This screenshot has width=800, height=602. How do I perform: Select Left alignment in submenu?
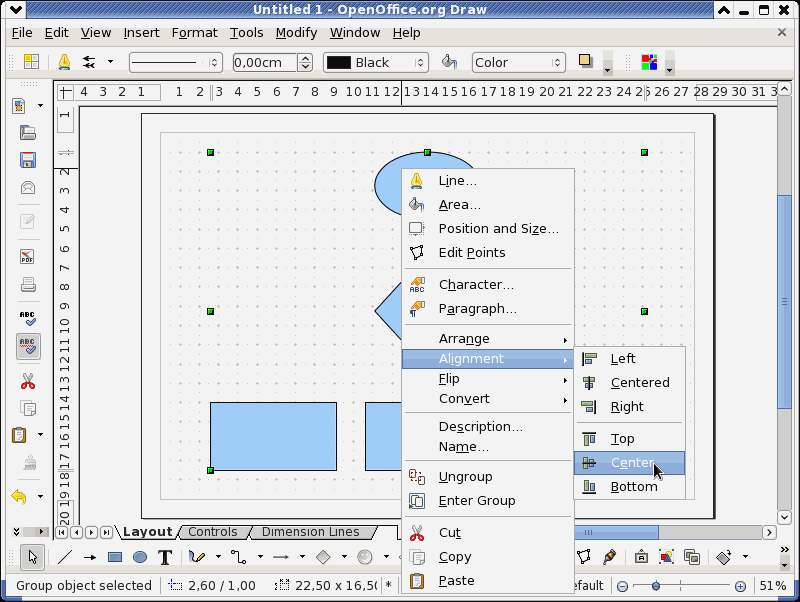(630, 359)
